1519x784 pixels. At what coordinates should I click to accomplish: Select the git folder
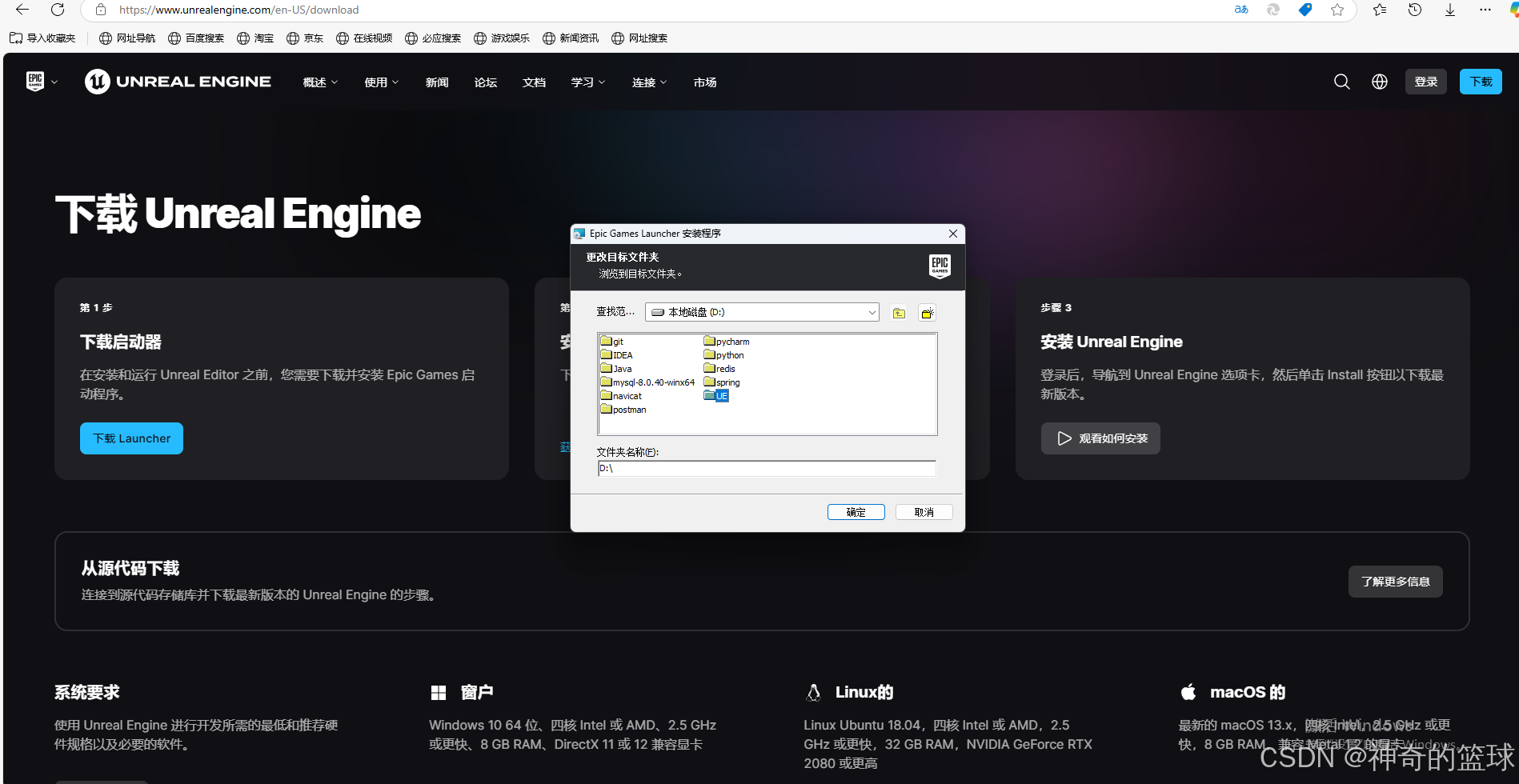point(612,342)
